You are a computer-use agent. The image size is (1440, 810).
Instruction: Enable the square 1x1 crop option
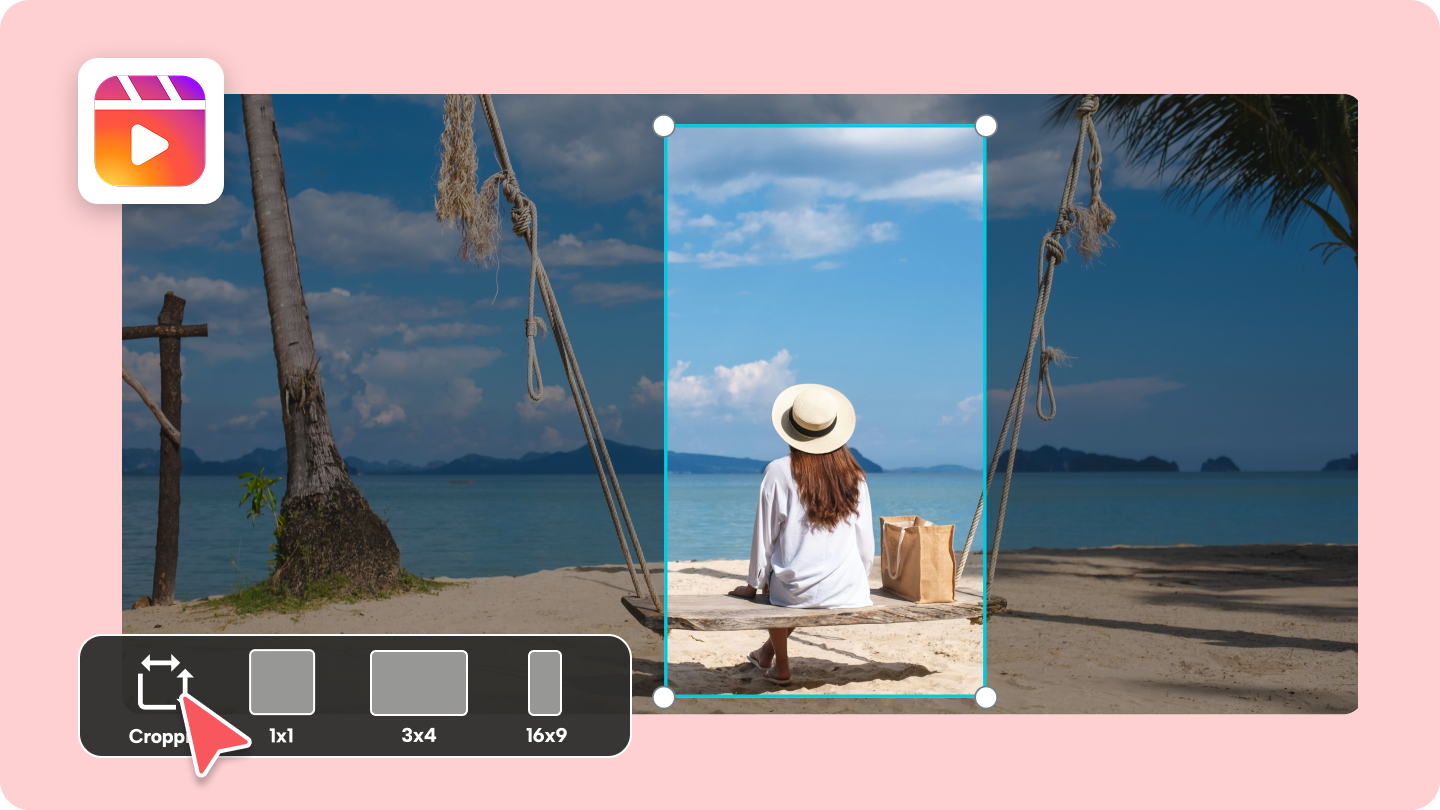coord(282,682)
